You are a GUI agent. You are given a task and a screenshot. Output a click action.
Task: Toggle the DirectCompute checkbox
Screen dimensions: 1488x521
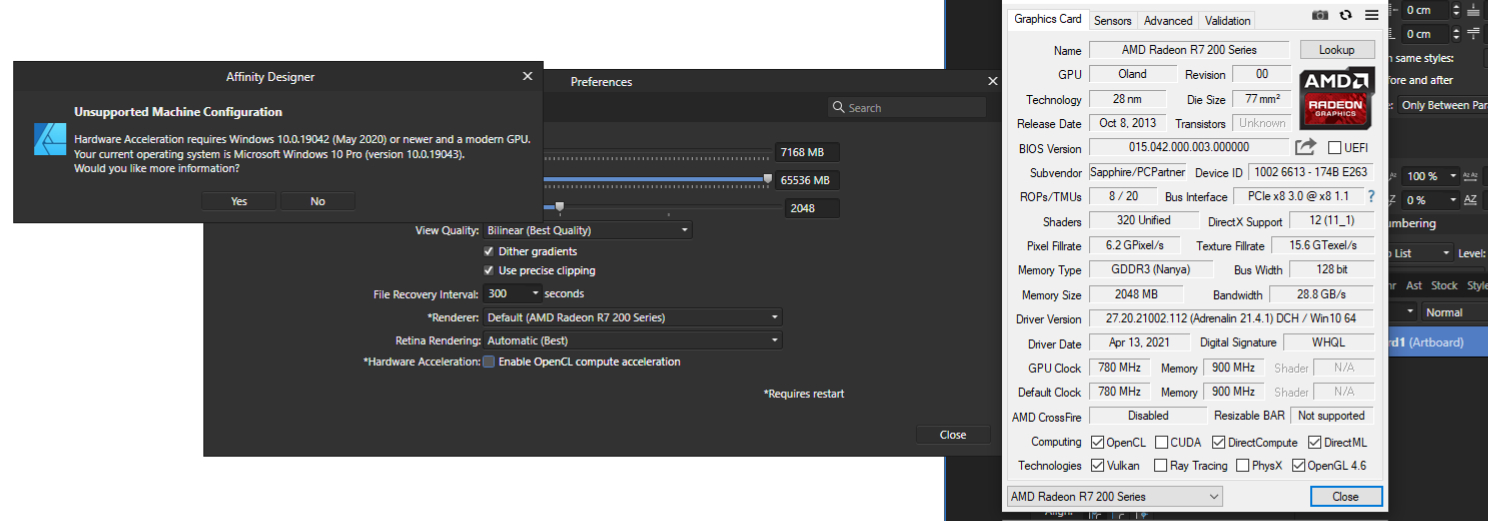click(x=1218, y=442)
